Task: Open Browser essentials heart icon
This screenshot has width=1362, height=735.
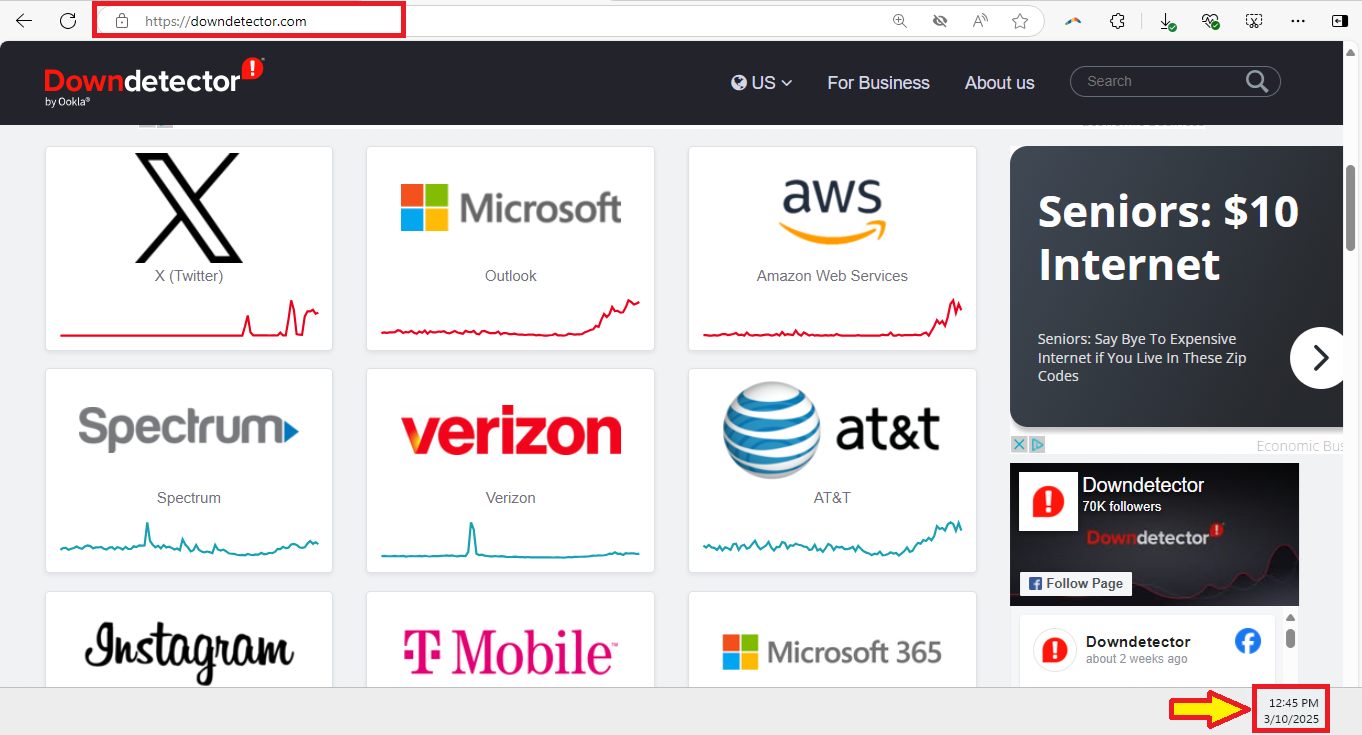Action: (1211, 21)
